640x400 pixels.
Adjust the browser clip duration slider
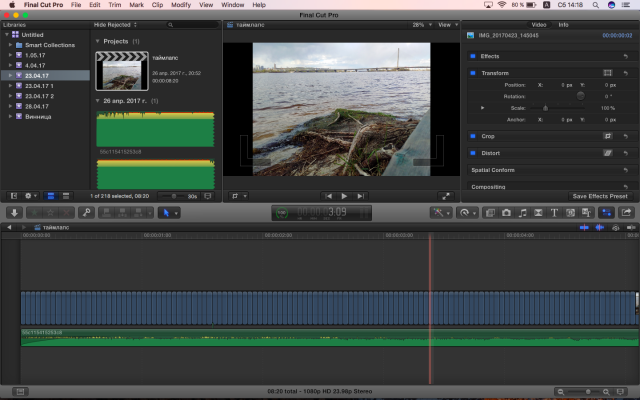(x=174, y=196)
